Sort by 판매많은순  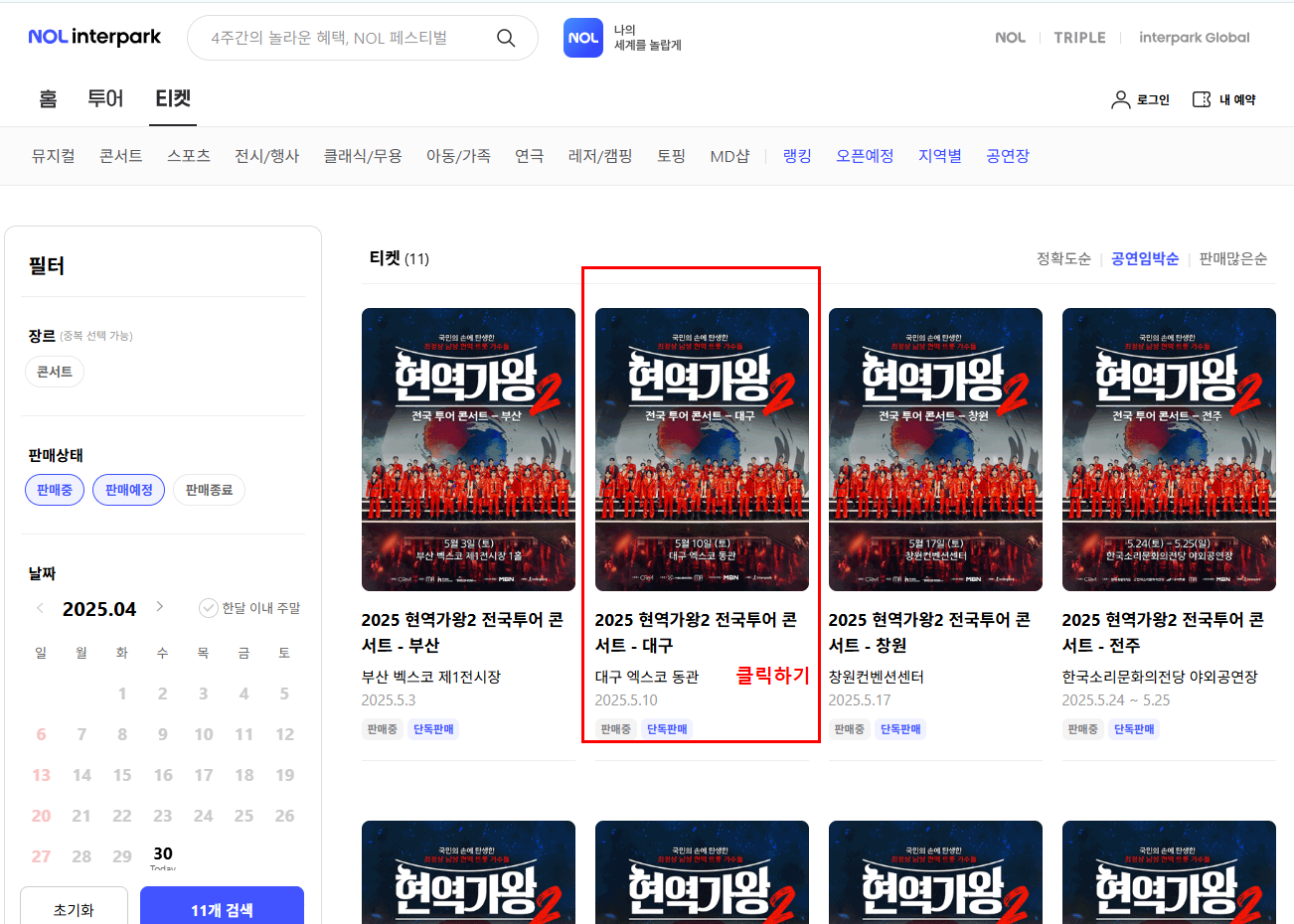point(1233,258)
